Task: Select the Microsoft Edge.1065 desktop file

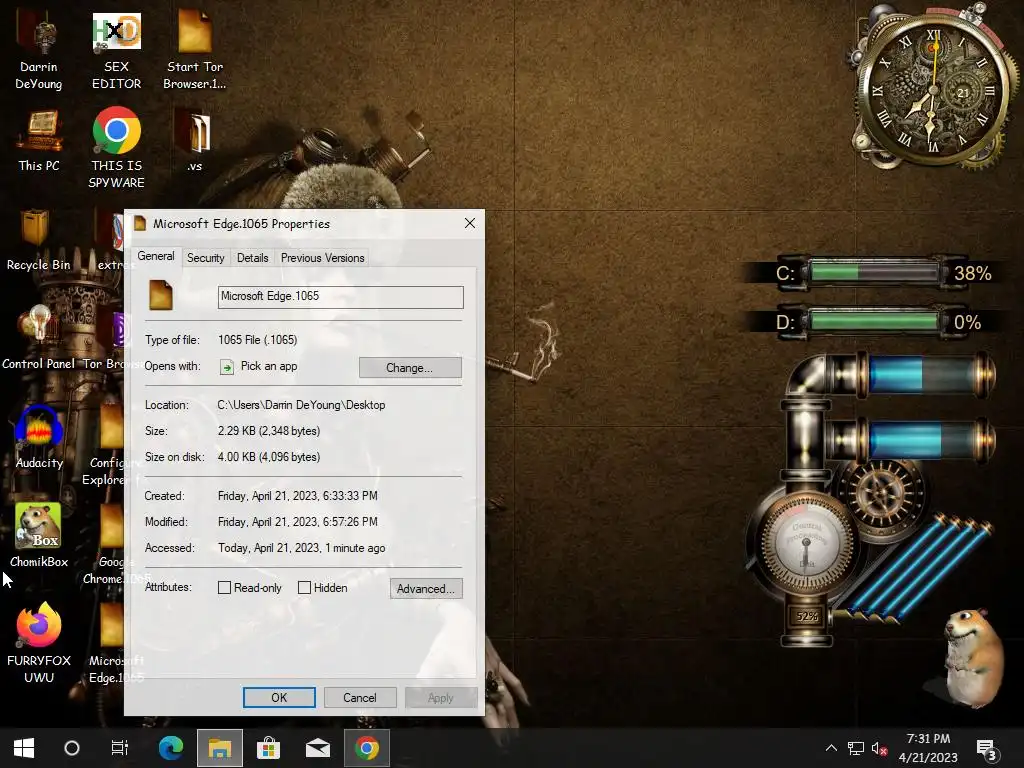Action: [x=111, y=645]
